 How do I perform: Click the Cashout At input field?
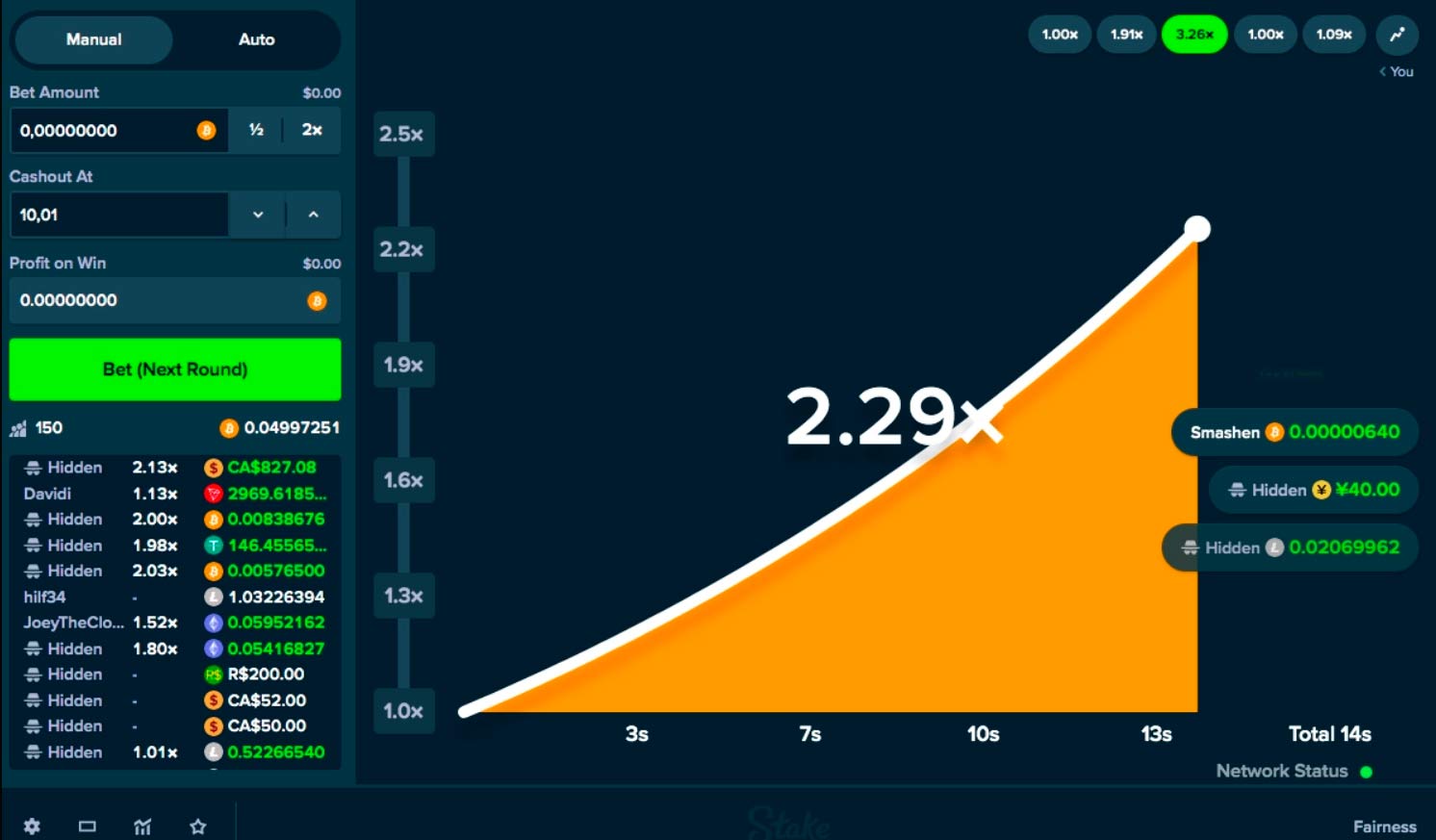tap(118, 215)
